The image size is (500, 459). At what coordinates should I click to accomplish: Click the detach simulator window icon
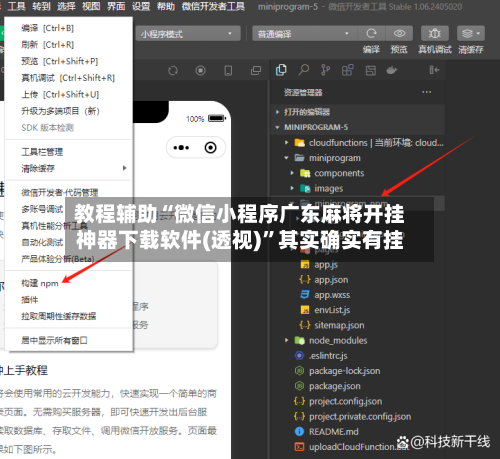(256, 71)
